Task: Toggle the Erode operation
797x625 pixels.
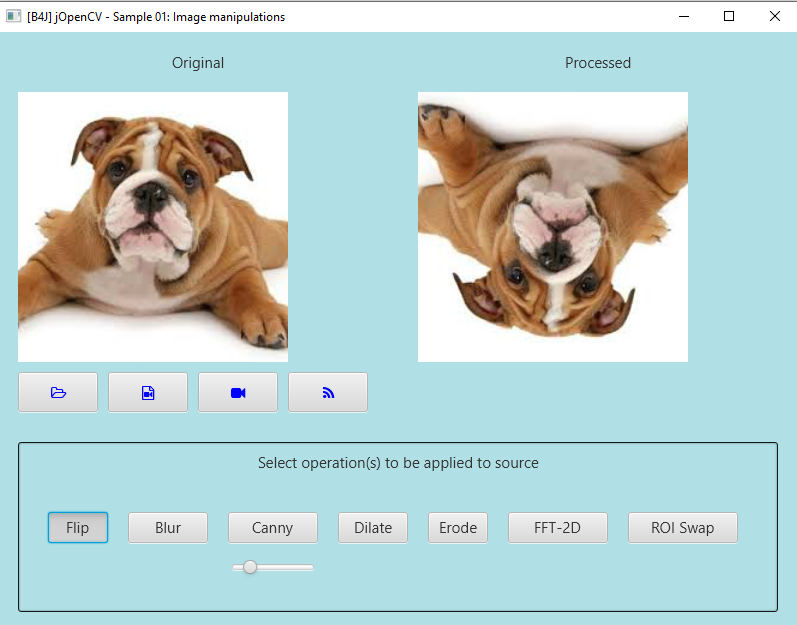Action: click(458, 527)
